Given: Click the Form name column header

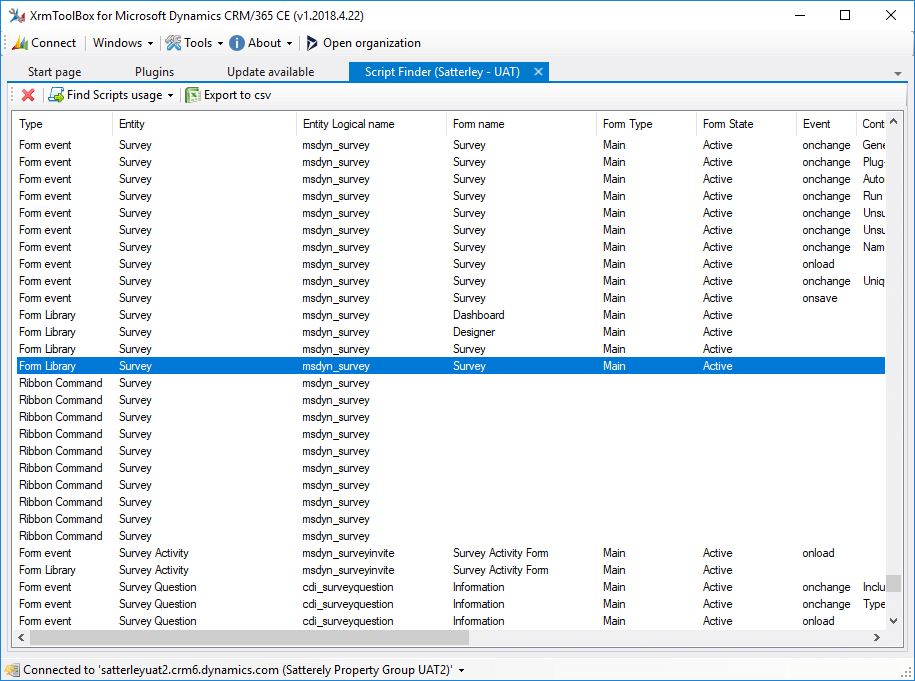Looking at the screenshot, I should pos(522,124).
